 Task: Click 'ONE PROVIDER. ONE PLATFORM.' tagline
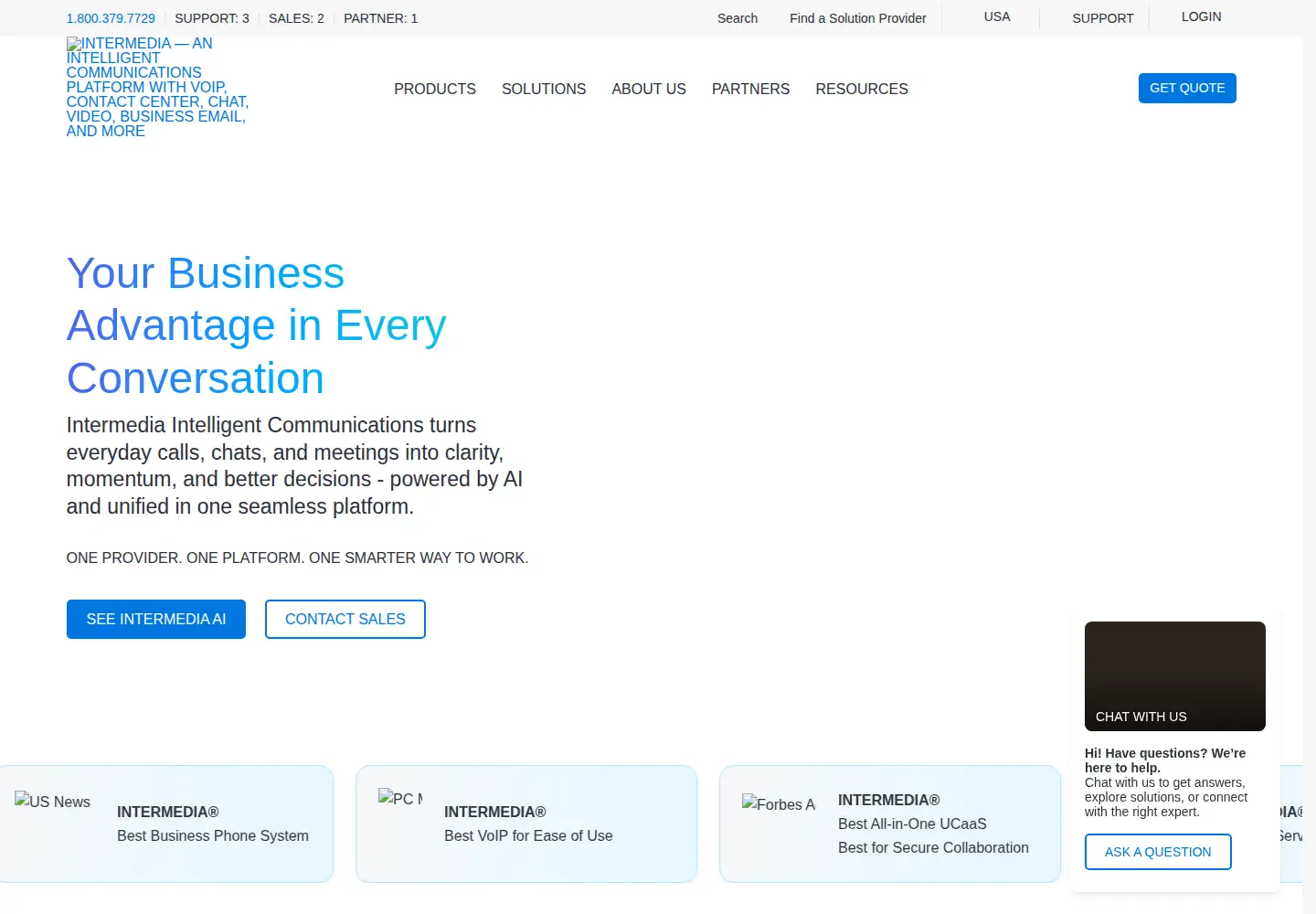[297, 558]
